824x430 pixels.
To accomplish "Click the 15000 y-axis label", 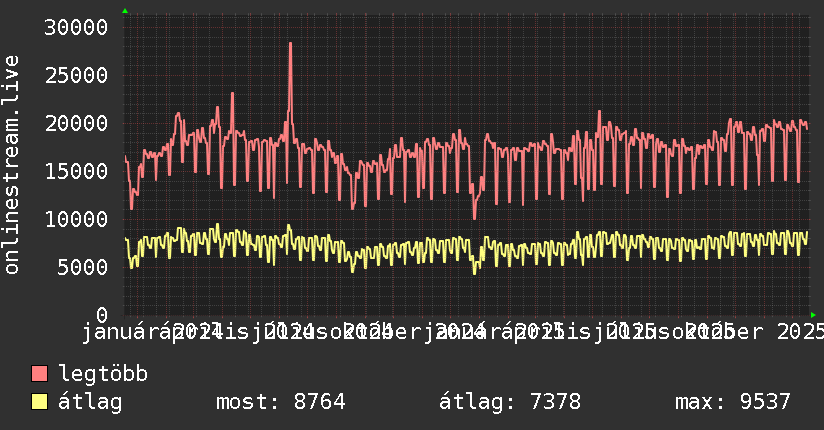I will click(76, 171).
